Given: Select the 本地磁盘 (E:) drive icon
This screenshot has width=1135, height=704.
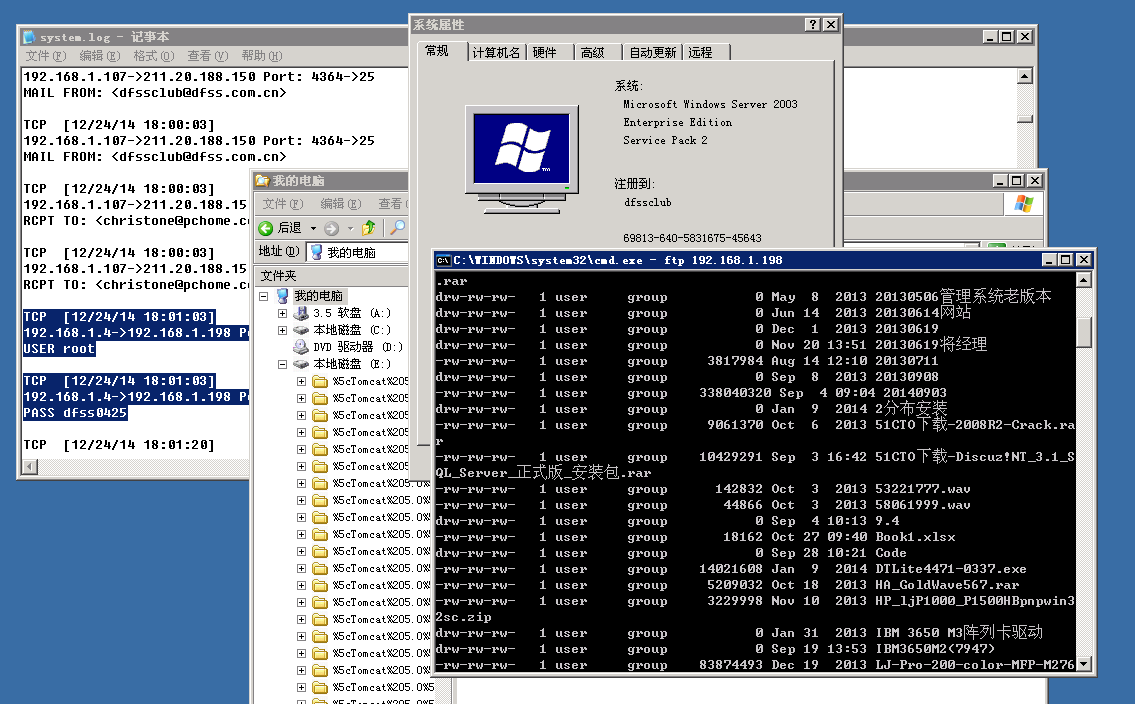Looking at the screenshot, I should 300,364.
